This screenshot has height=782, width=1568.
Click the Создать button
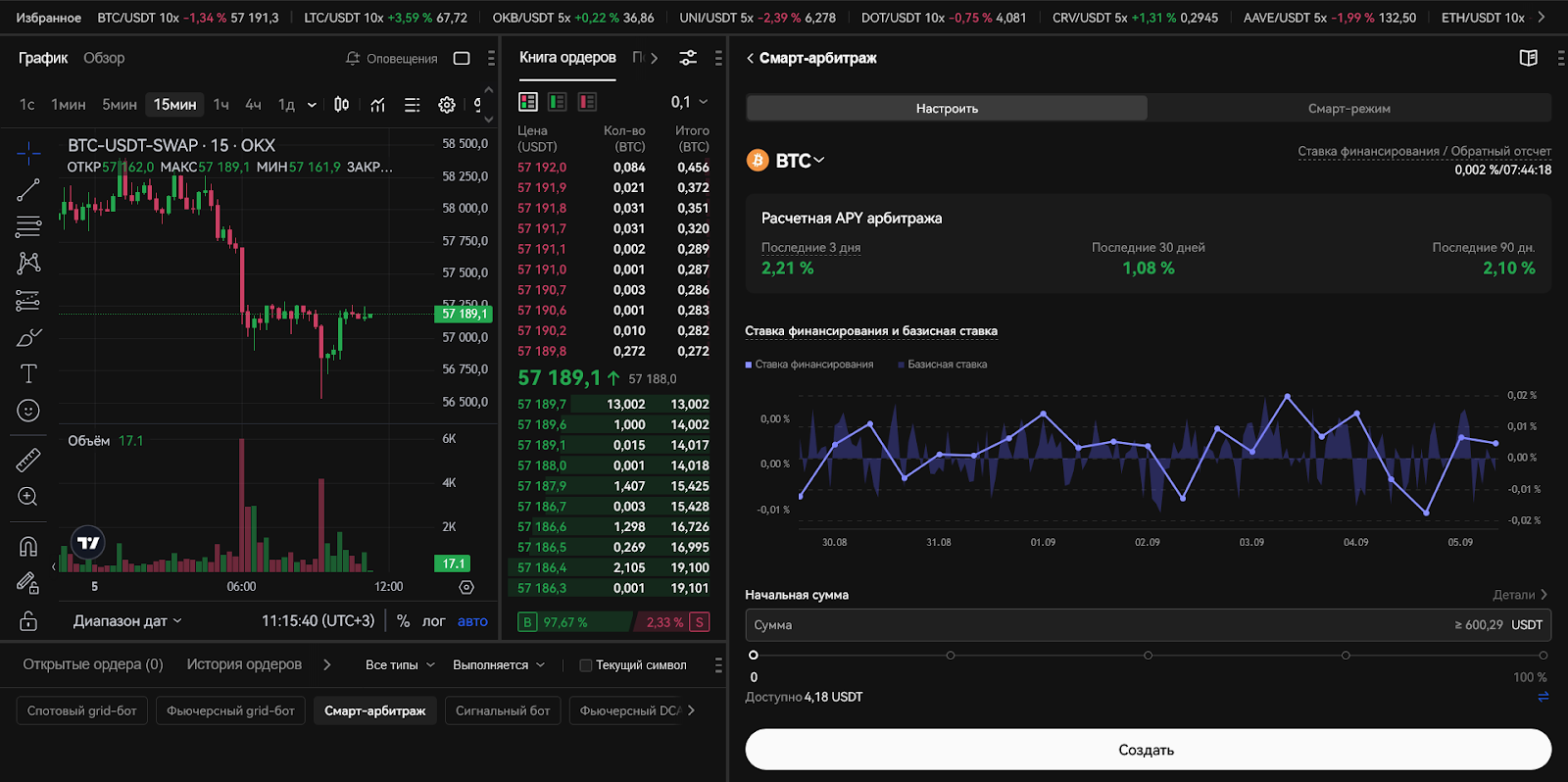(x=1148, y=750)
